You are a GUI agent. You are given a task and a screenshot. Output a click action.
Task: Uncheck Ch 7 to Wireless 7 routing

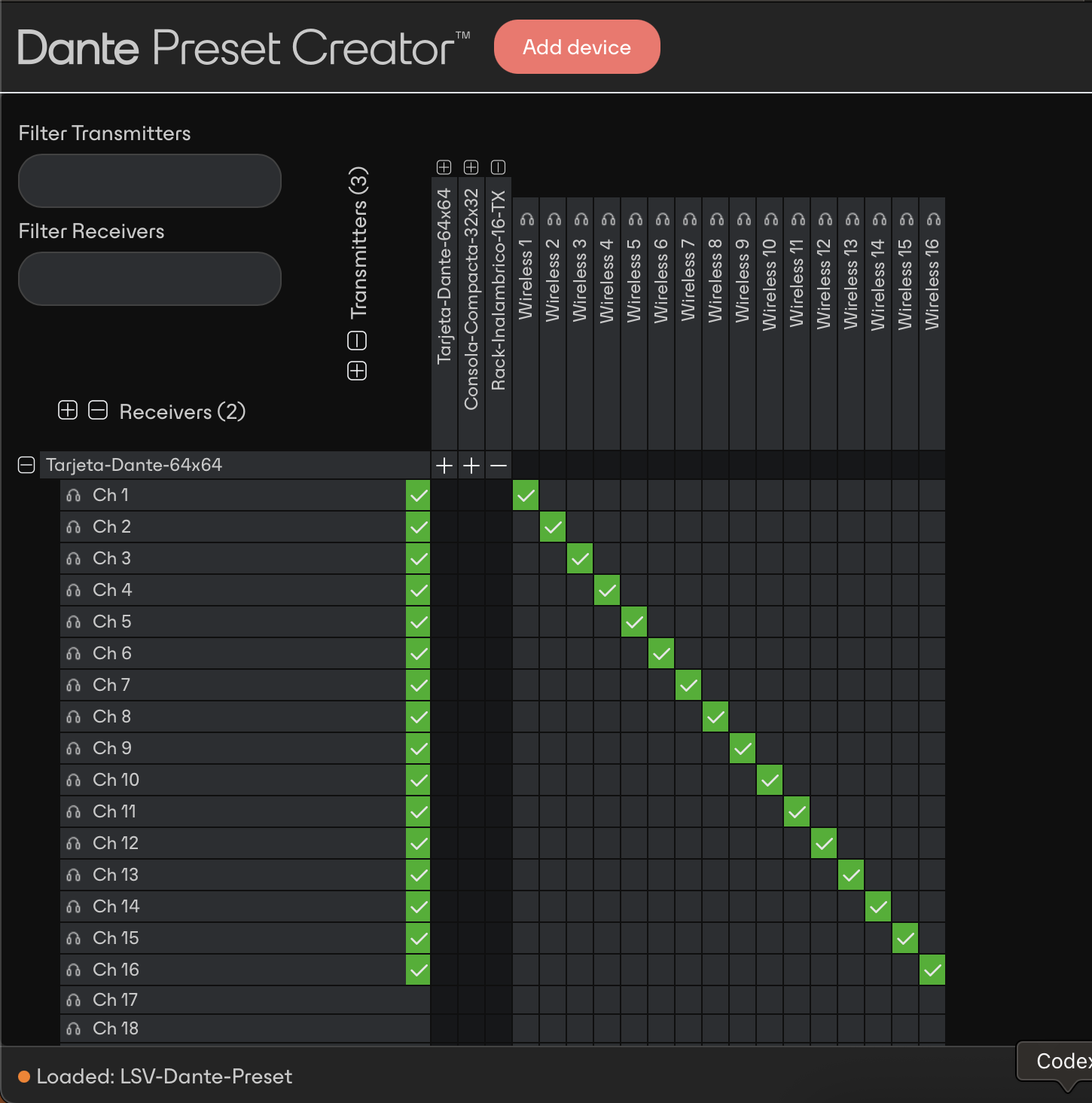coord(688,685)
